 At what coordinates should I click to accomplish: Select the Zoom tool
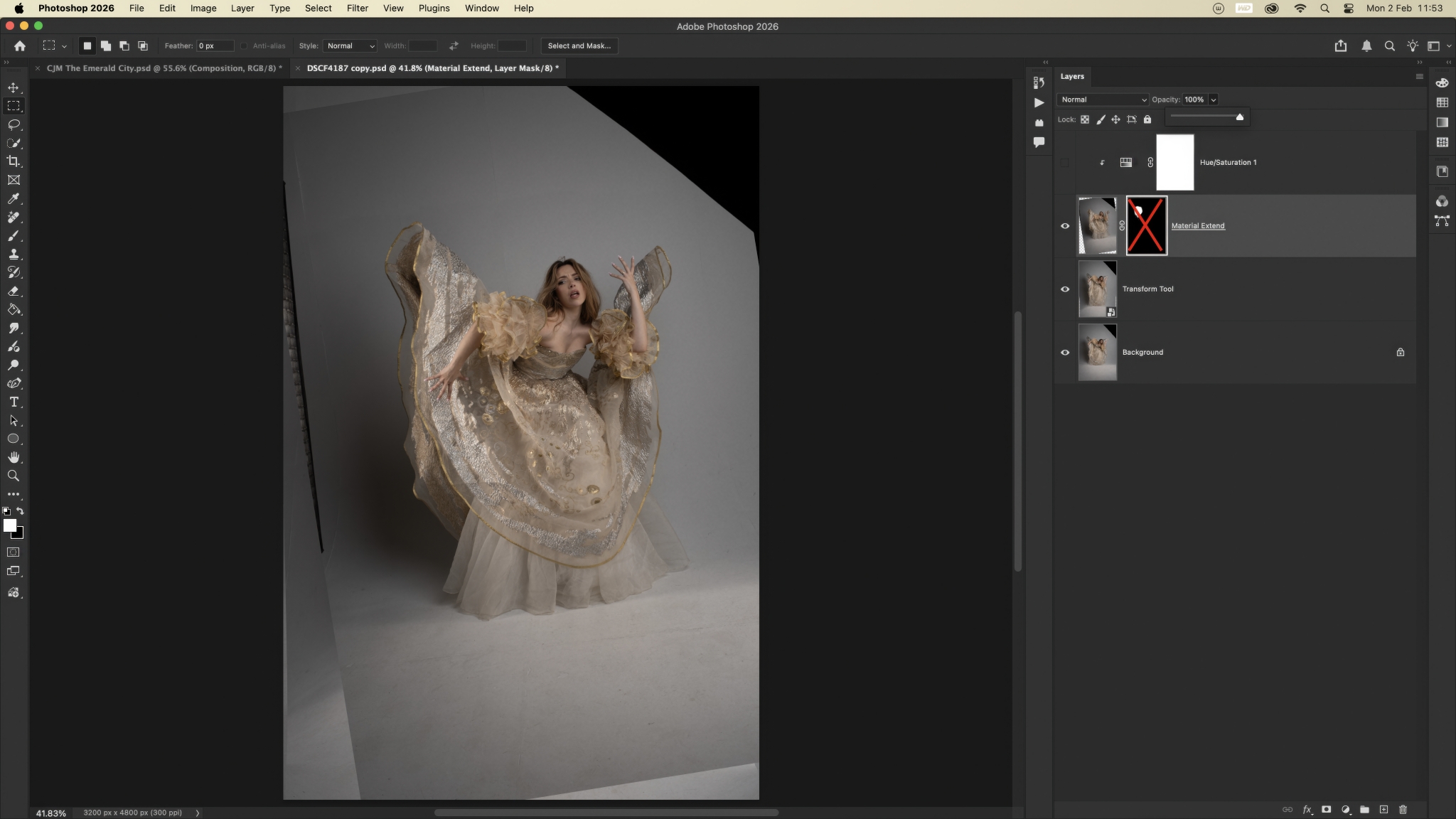click(14, 476)
